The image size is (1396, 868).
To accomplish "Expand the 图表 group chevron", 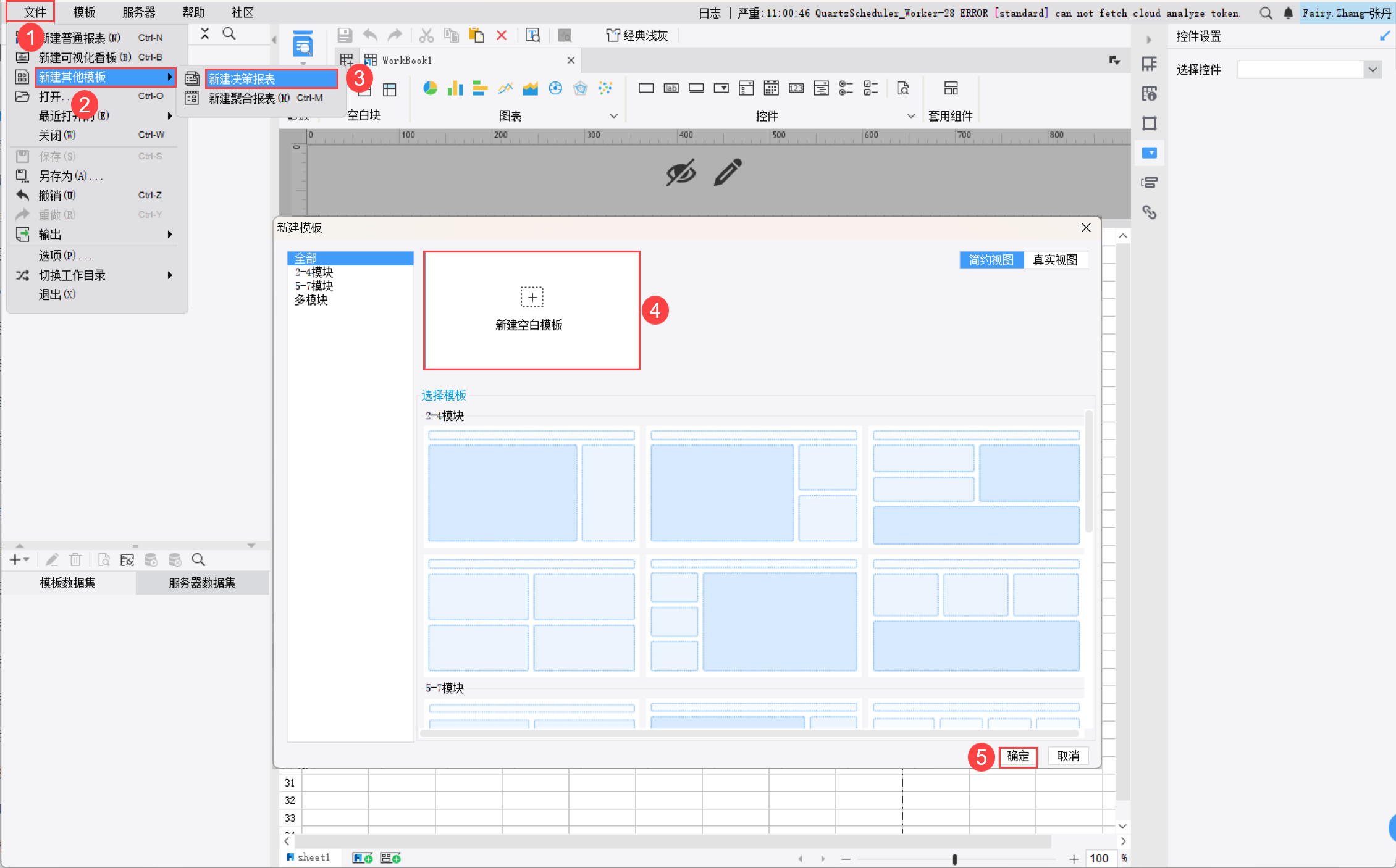I will 613,116.
